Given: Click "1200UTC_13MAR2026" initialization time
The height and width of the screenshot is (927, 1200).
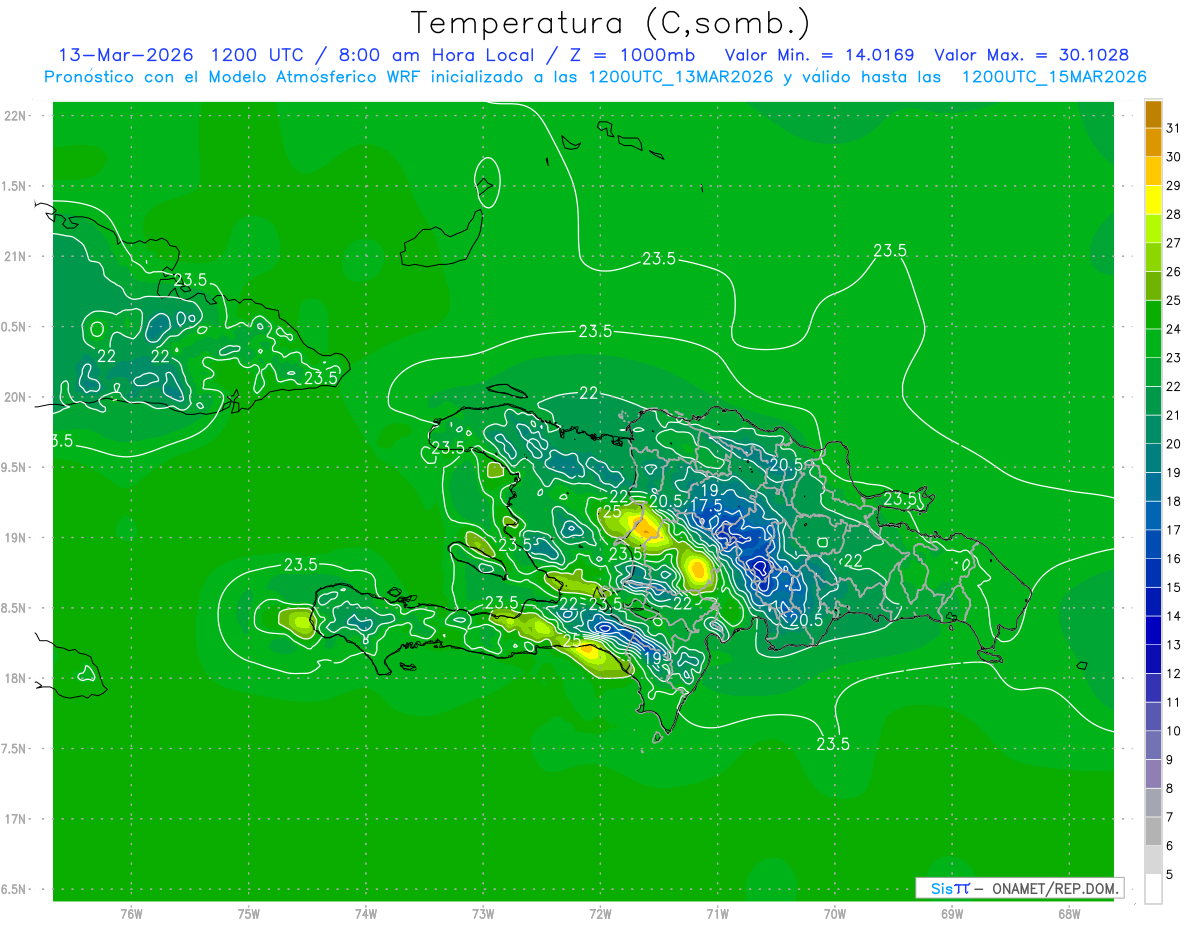Looking at the screenshot, I should pos(679,77).
